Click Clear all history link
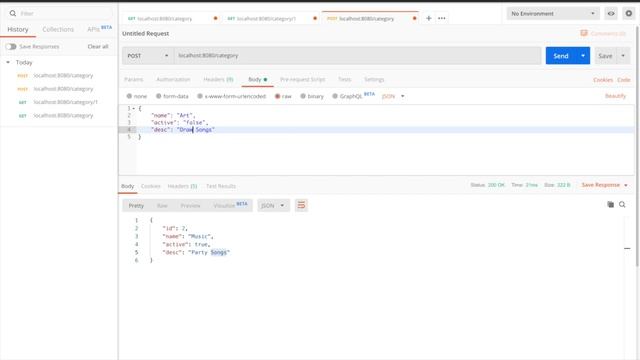Viewport: 640px width, 360px height. pos(98,47)
